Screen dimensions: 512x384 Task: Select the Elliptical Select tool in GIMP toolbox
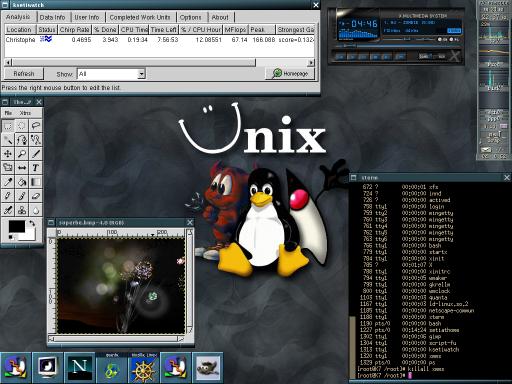point(22,126)
